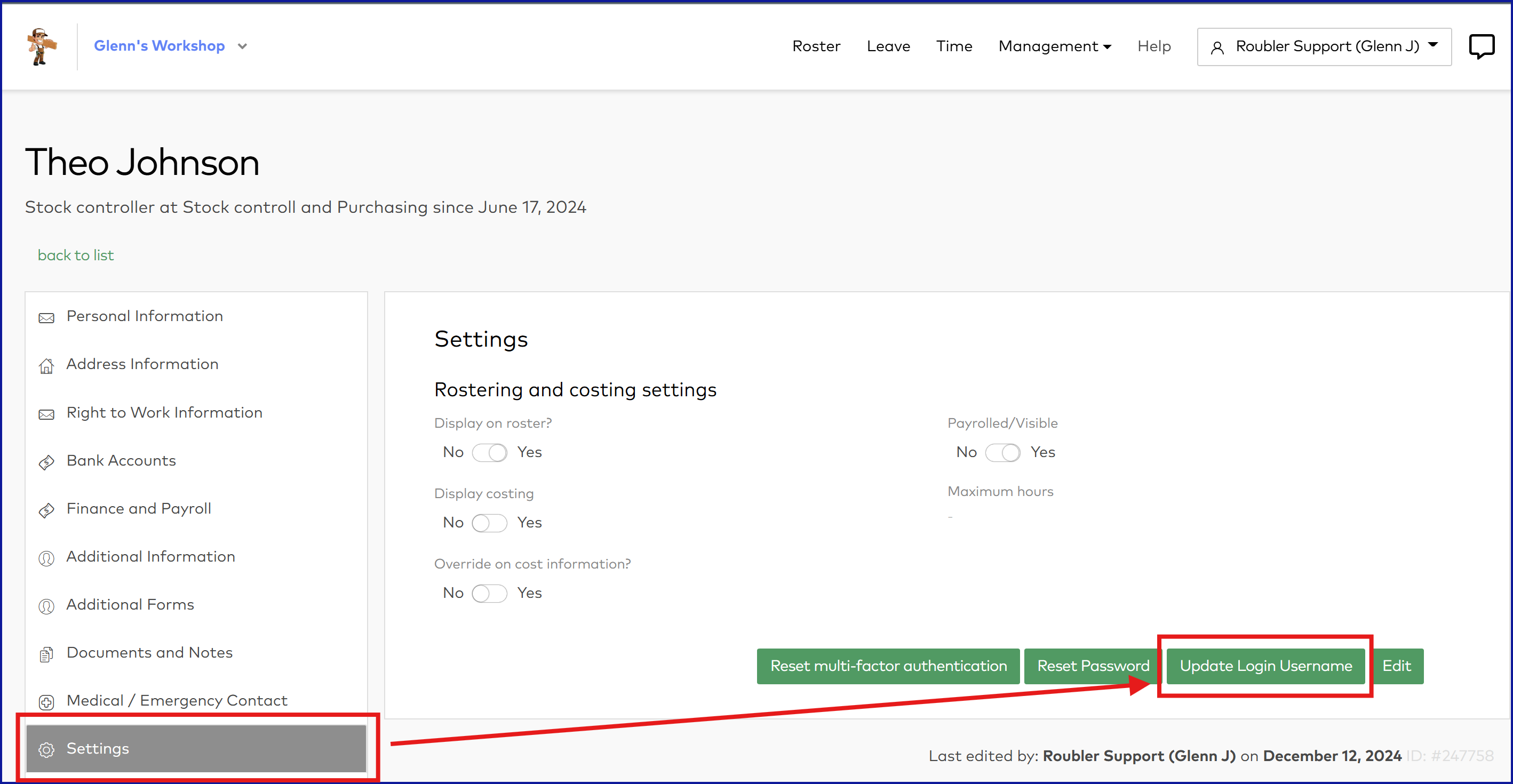Viewport: 1513px width, 784px height.
Task: Go to the Leave menu item
Action: 888,46
